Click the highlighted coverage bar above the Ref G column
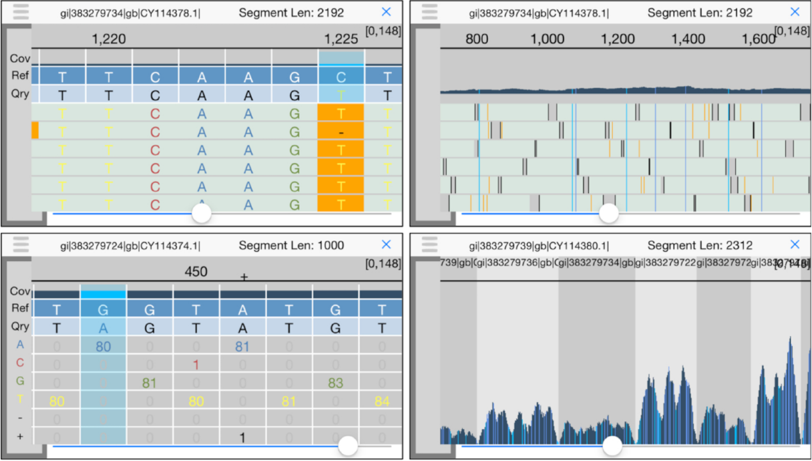This screenshot has width=812, height=461. (x=103, y=294)
